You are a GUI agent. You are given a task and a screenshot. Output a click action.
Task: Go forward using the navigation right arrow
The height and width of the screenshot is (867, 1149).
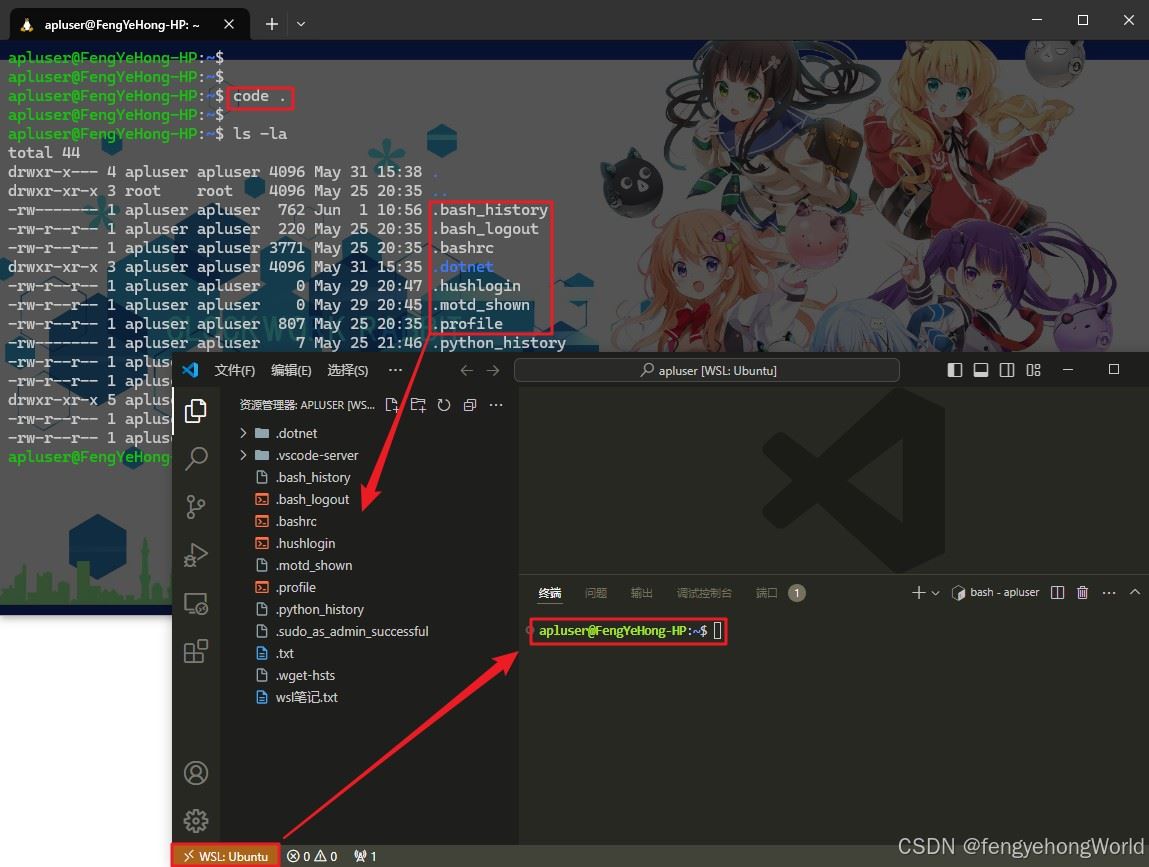point(493,370)
